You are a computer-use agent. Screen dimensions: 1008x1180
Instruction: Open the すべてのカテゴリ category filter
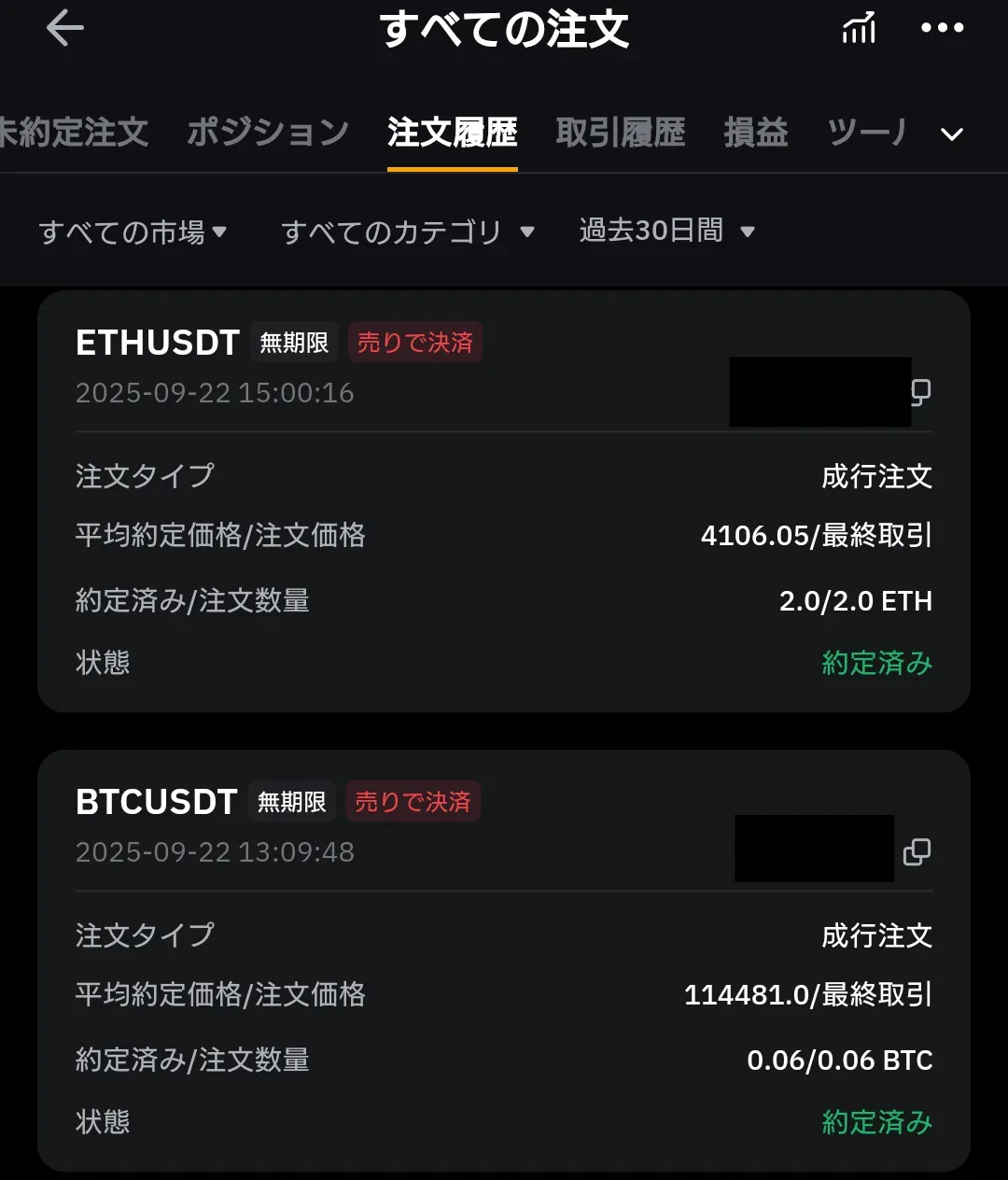click(x=407, y=232)
